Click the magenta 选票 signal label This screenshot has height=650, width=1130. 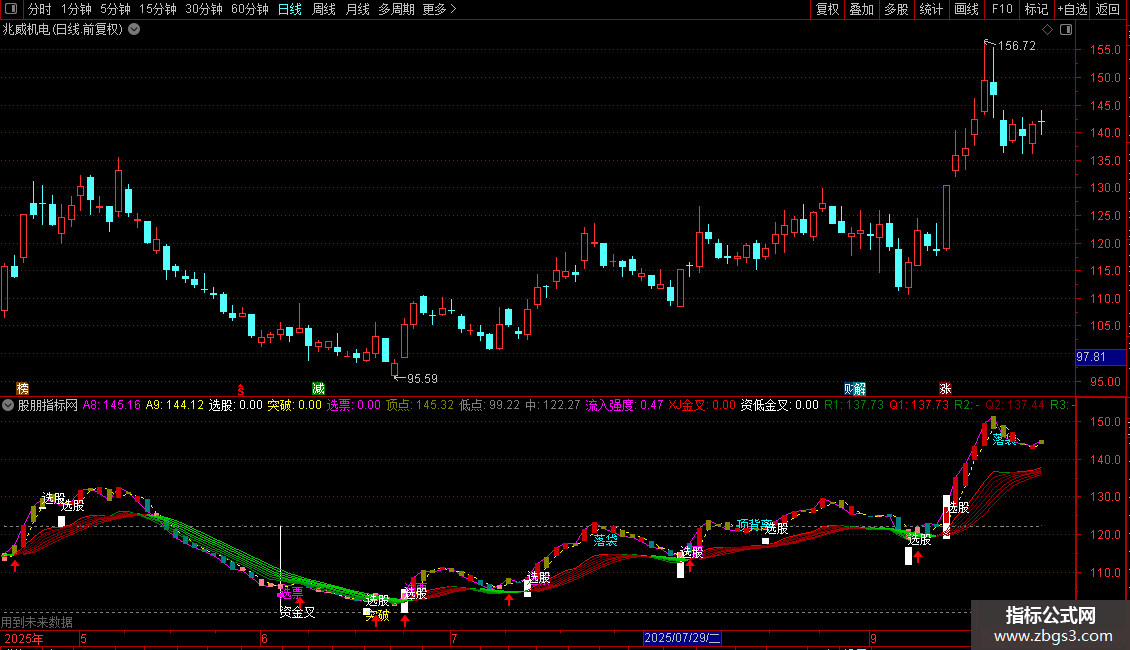coord(291,592)
